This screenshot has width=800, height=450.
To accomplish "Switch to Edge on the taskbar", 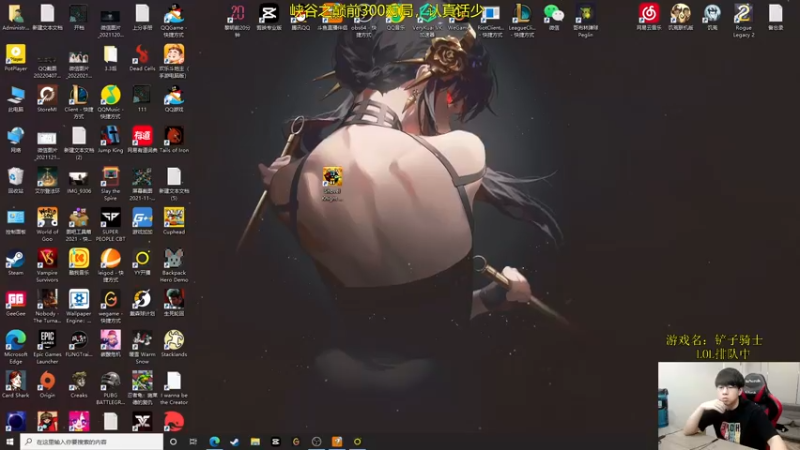I will pos(214,442).
